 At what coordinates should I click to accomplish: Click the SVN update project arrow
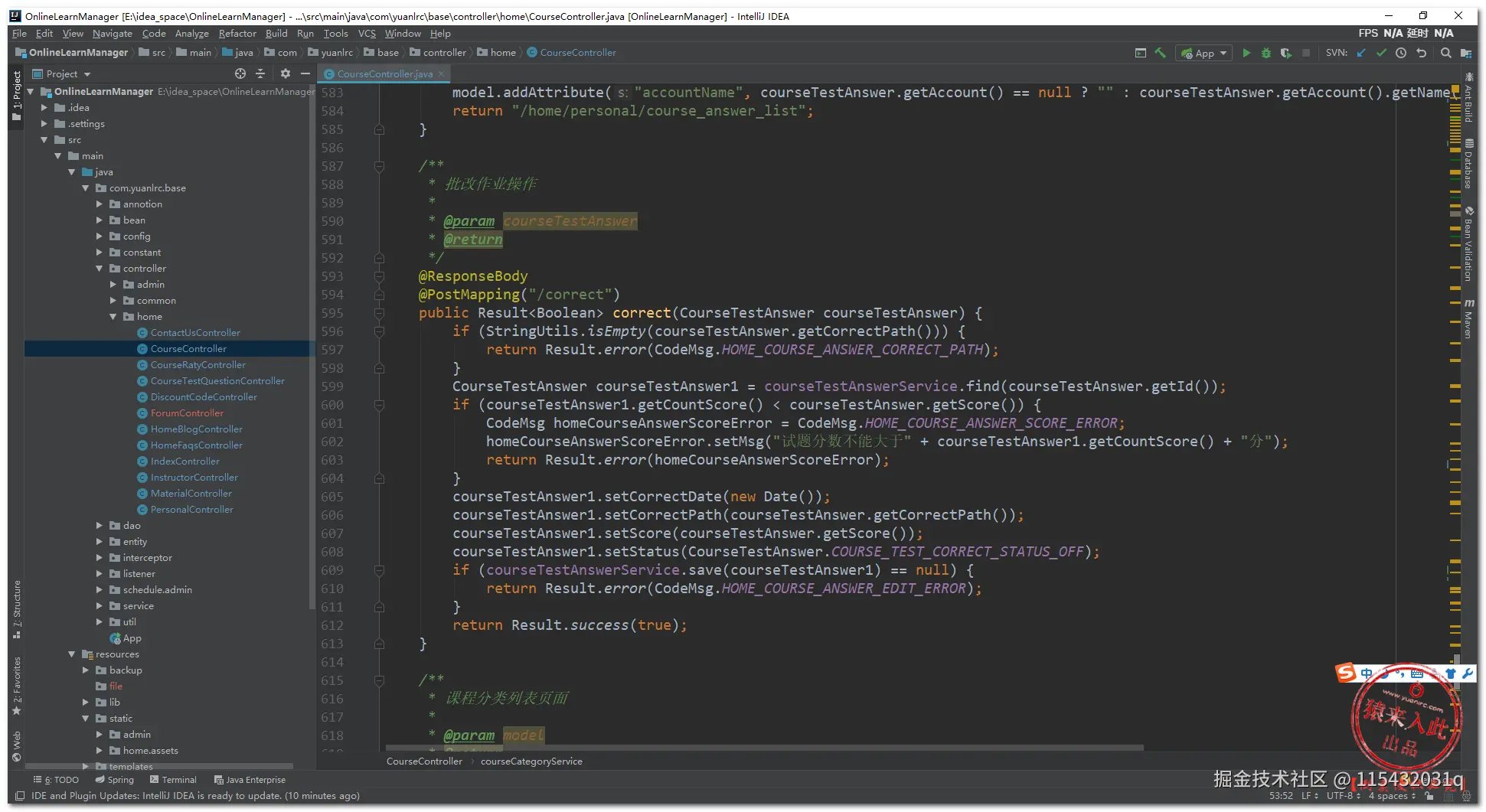pos(1361,53)
